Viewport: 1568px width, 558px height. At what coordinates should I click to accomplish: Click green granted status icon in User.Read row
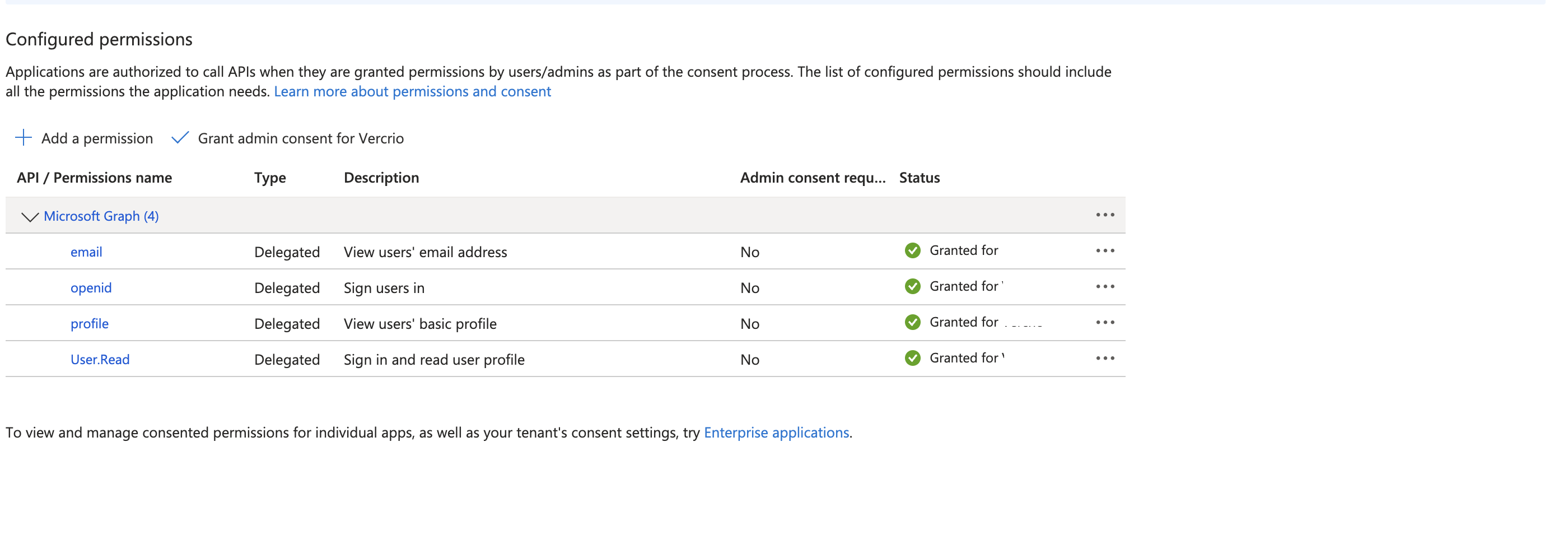click(x=912, y=358)
